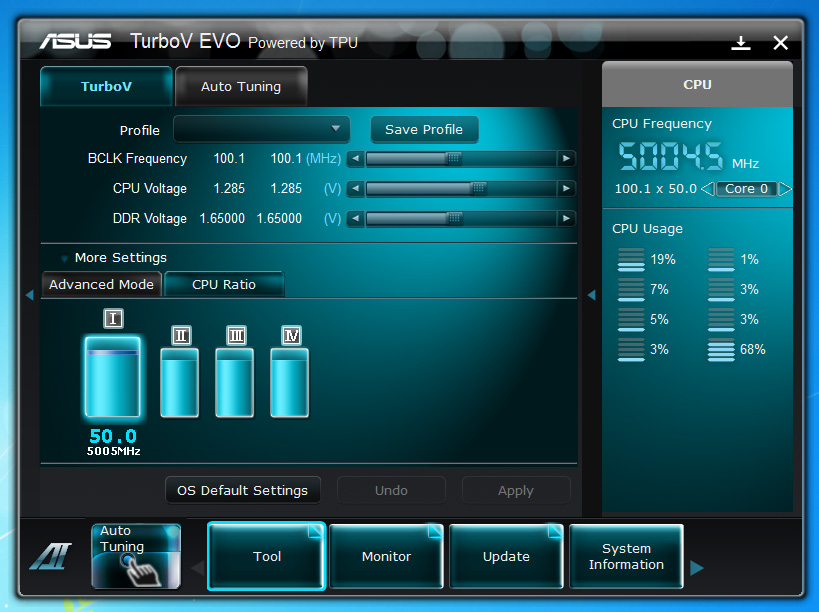The width and height of the screenshot is (819, 612).
Task: Open System Information
Action: tap(626, 556)
